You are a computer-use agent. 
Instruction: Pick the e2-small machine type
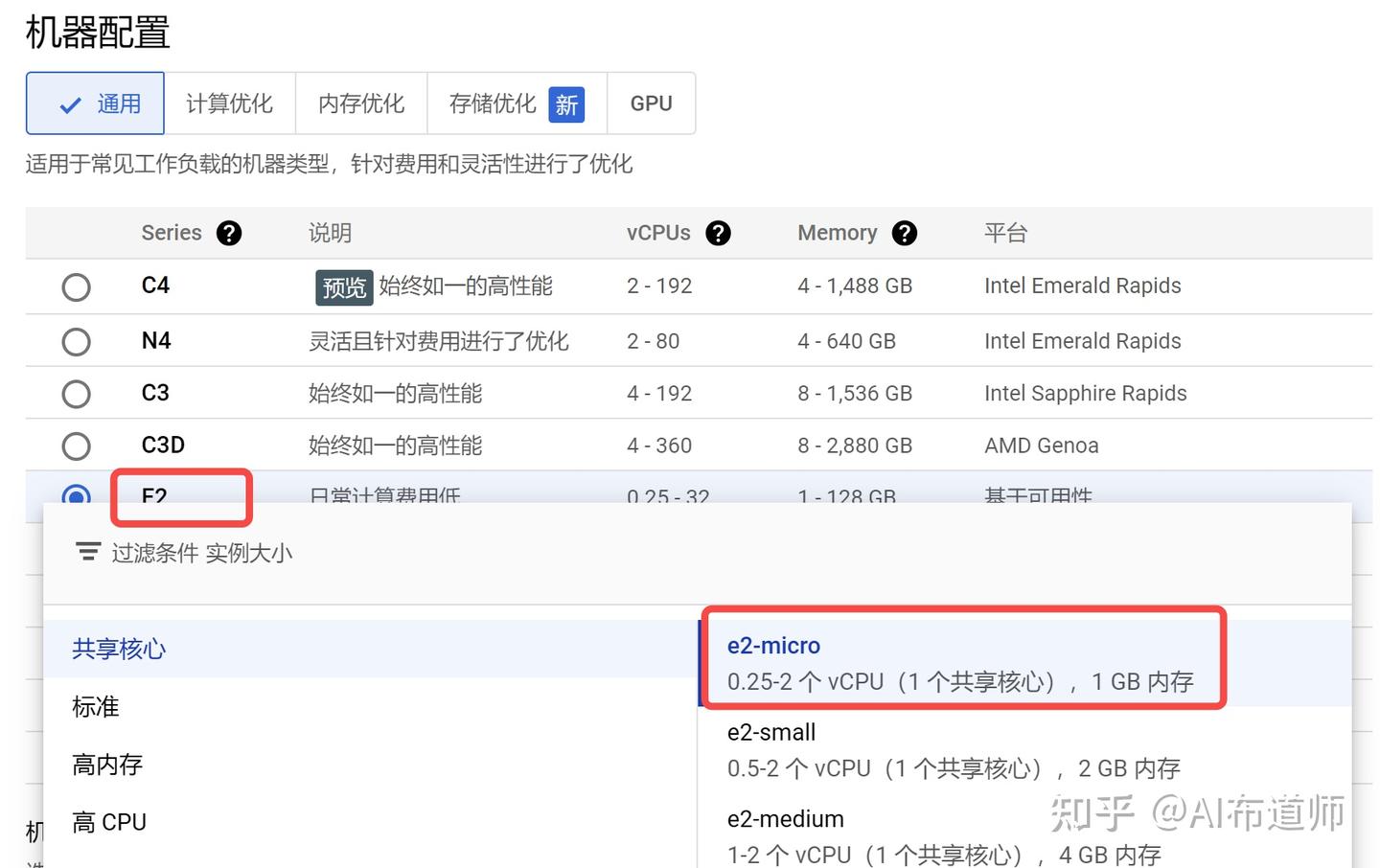1024,750
